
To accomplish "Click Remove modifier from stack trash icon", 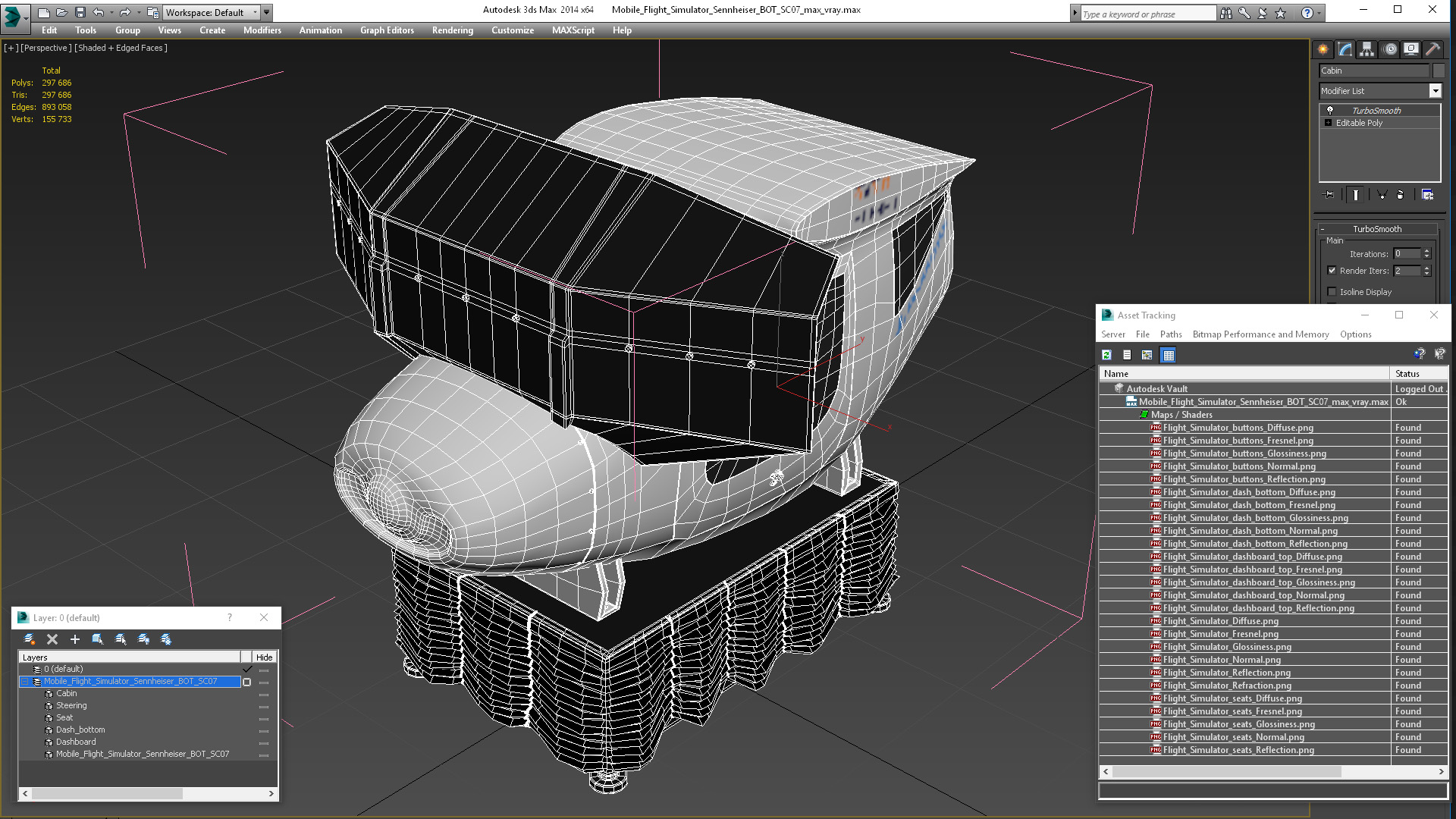I will (x=1400, y=195).
